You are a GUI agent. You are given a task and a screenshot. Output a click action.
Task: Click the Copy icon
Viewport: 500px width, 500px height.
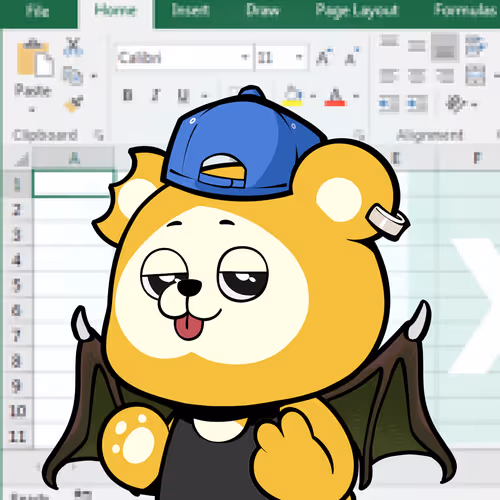[x=73, y=75]
